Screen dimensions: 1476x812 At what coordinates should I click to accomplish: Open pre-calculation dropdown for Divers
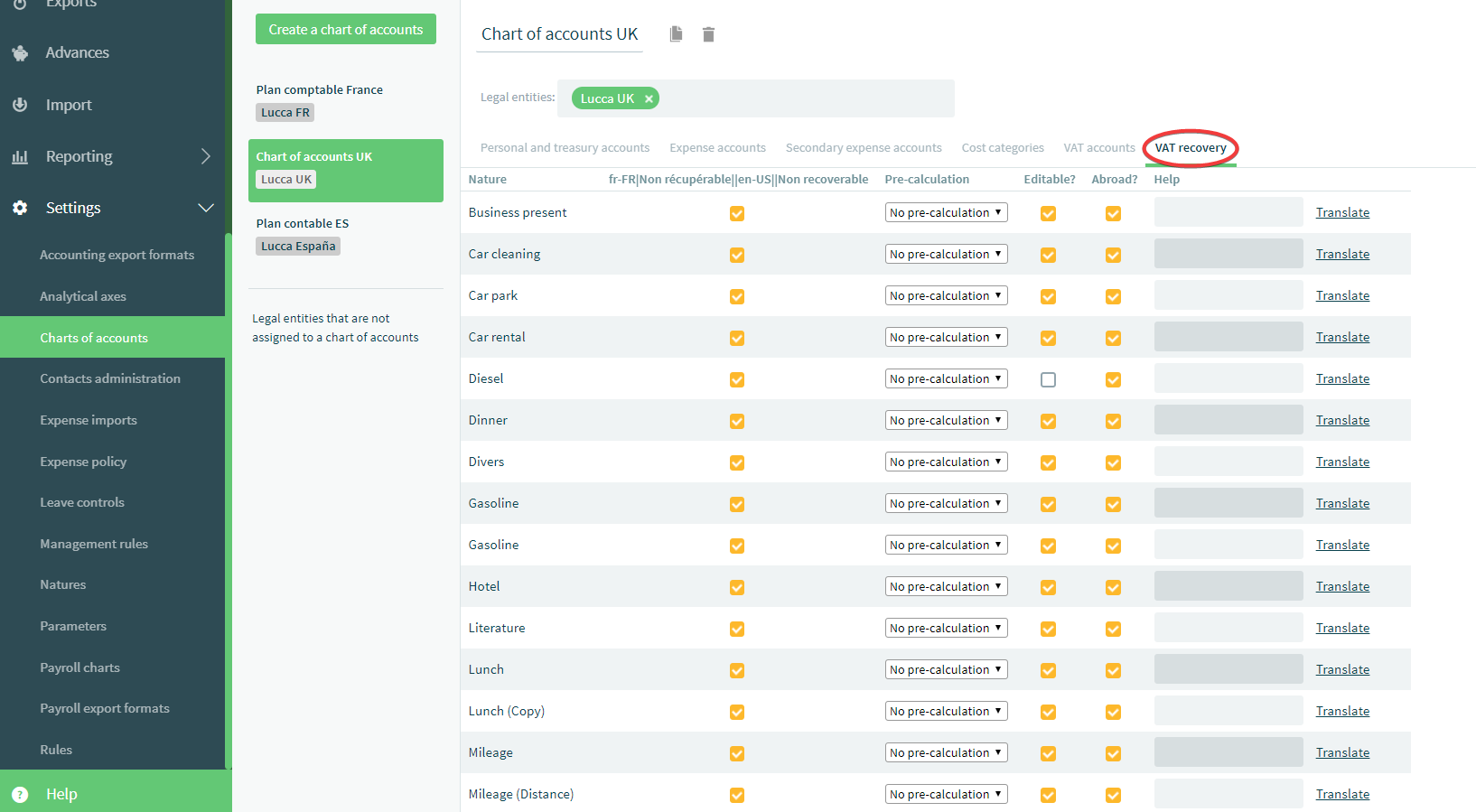pos(946,462)
